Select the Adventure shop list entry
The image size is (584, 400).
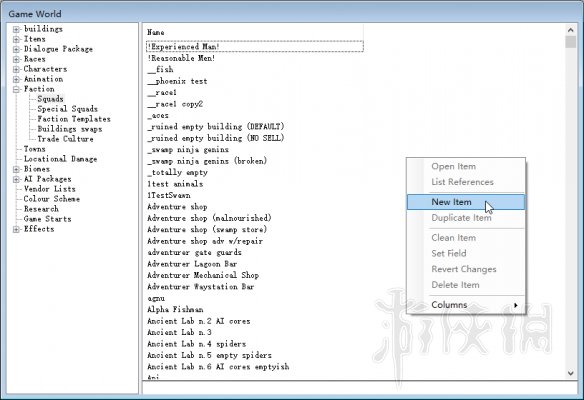[177, 207]
